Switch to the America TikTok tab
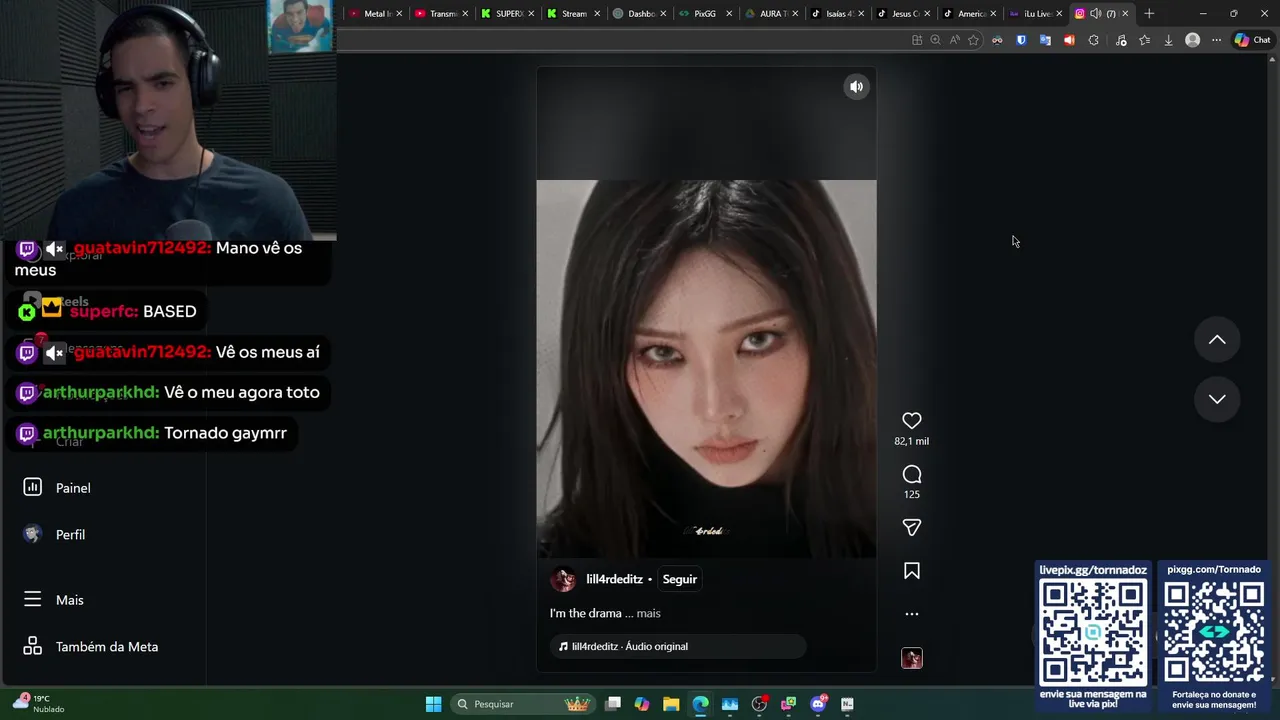 coord(969,14)
